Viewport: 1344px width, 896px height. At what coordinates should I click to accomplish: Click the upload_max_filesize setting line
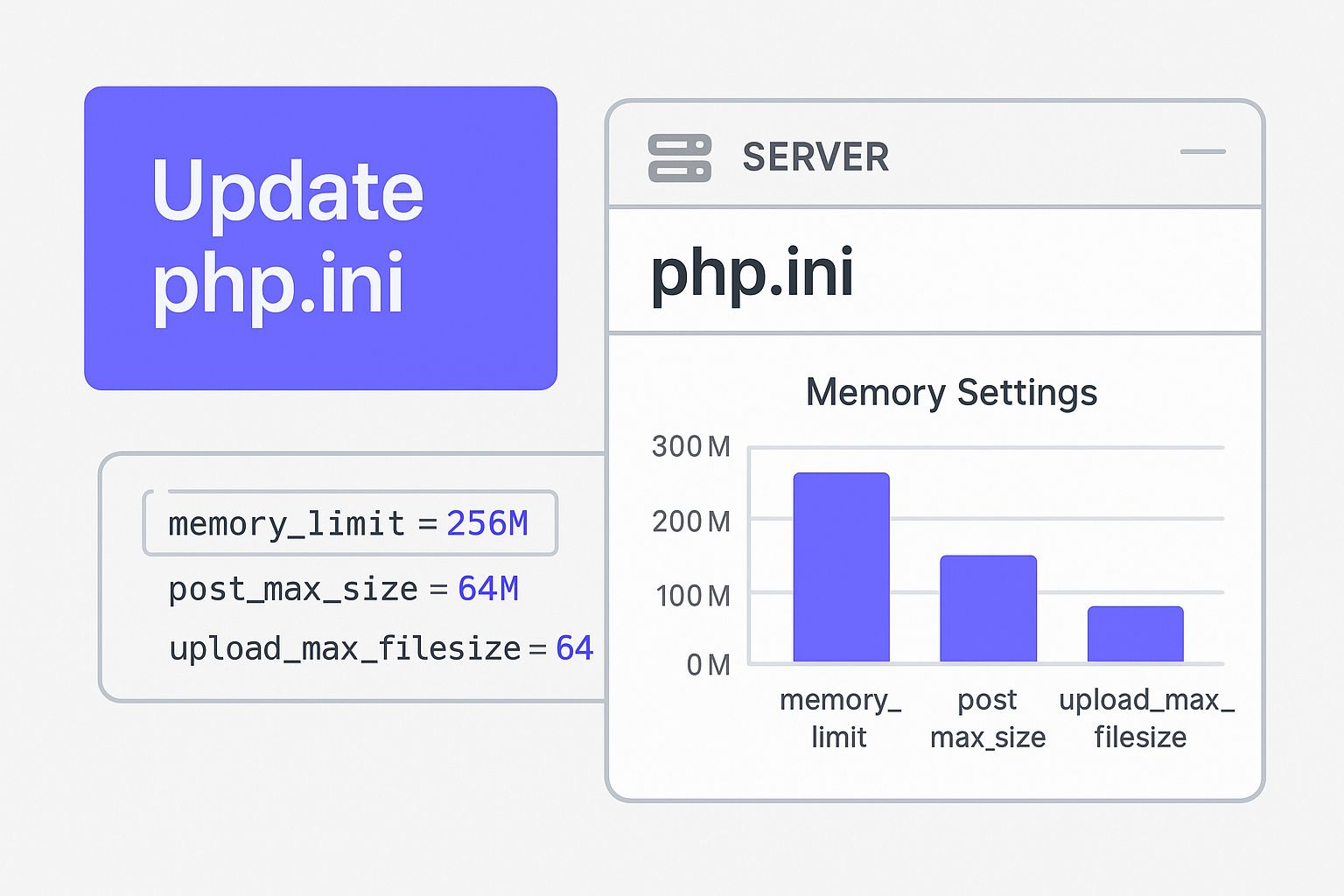(x=381, y=648)
